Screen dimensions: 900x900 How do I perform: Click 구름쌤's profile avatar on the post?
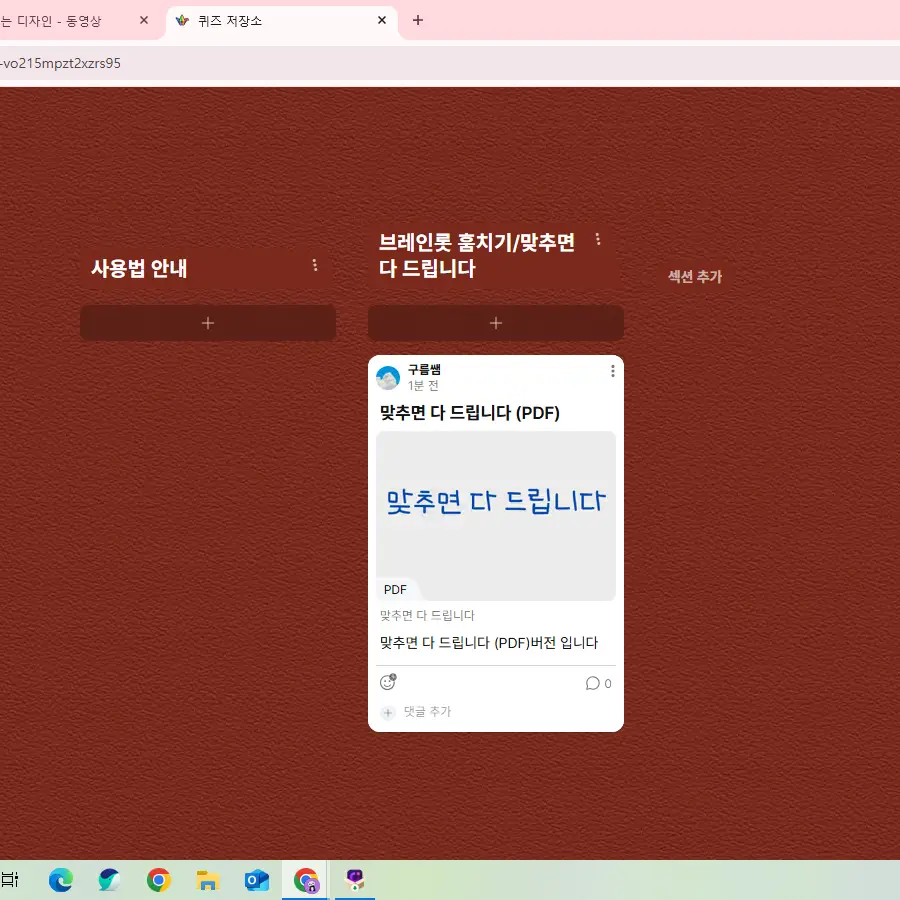point(388,377)
